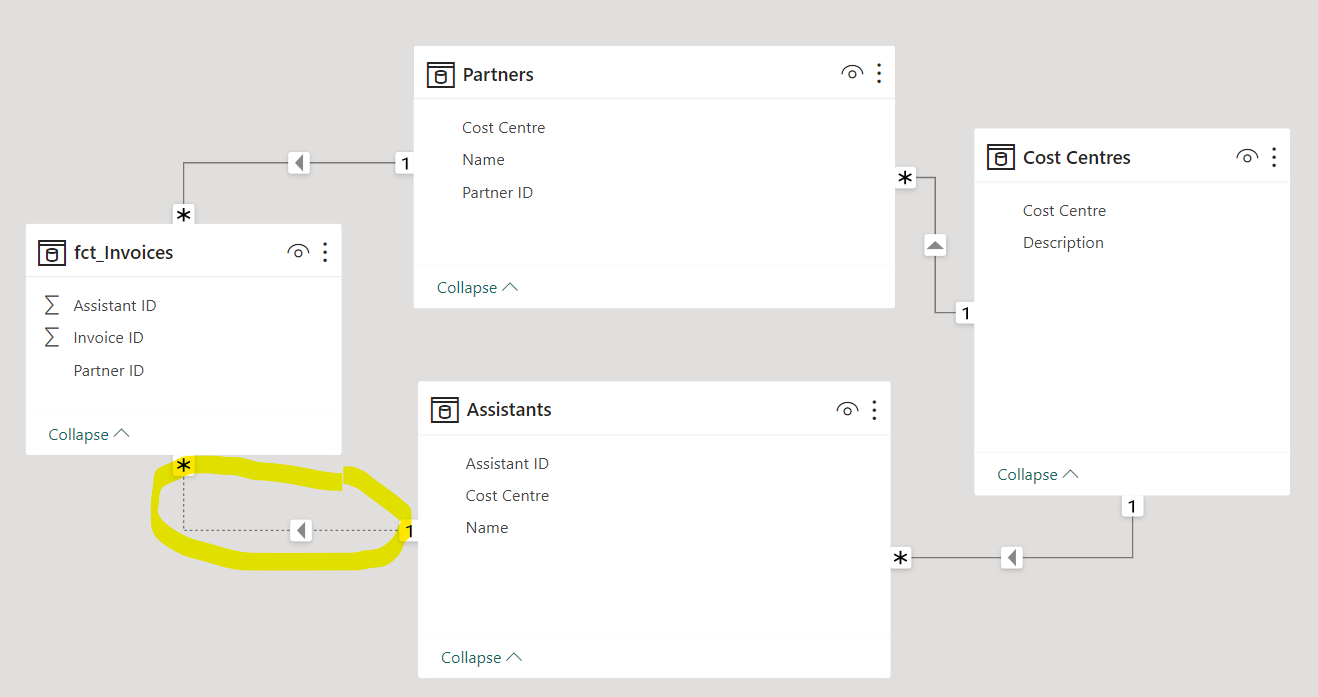Select filter arrow on Cost Centres-to-Assistants relationship
1318x697 pixels.
point(1012,557)
